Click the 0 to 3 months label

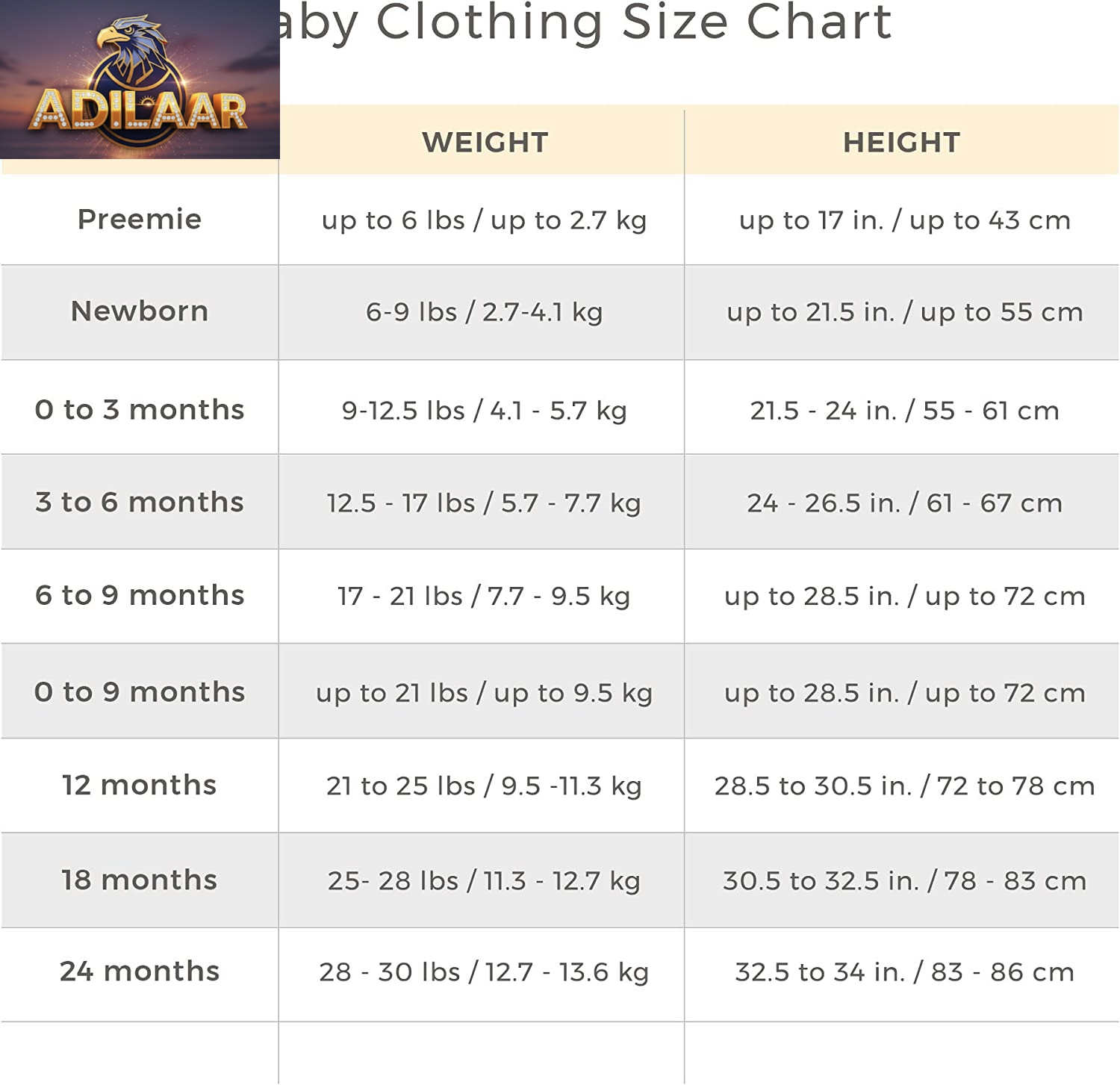pos(140,410)
